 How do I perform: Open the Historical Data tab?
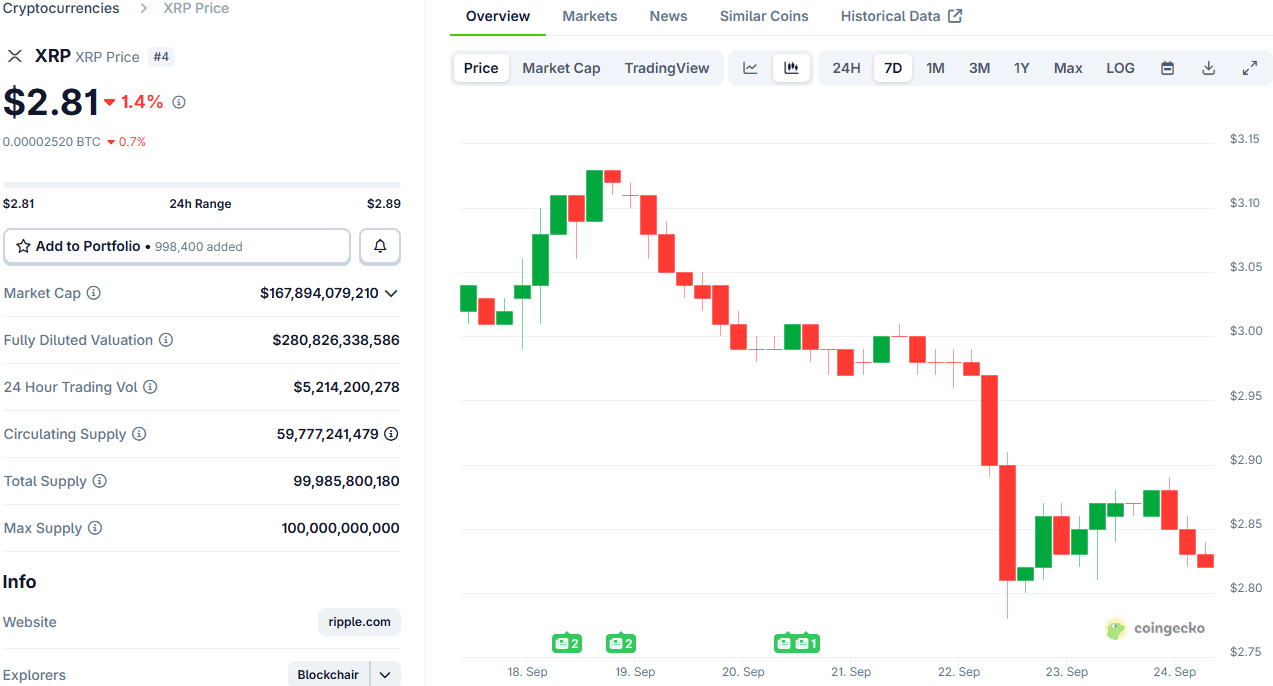[x=901, y=16]
